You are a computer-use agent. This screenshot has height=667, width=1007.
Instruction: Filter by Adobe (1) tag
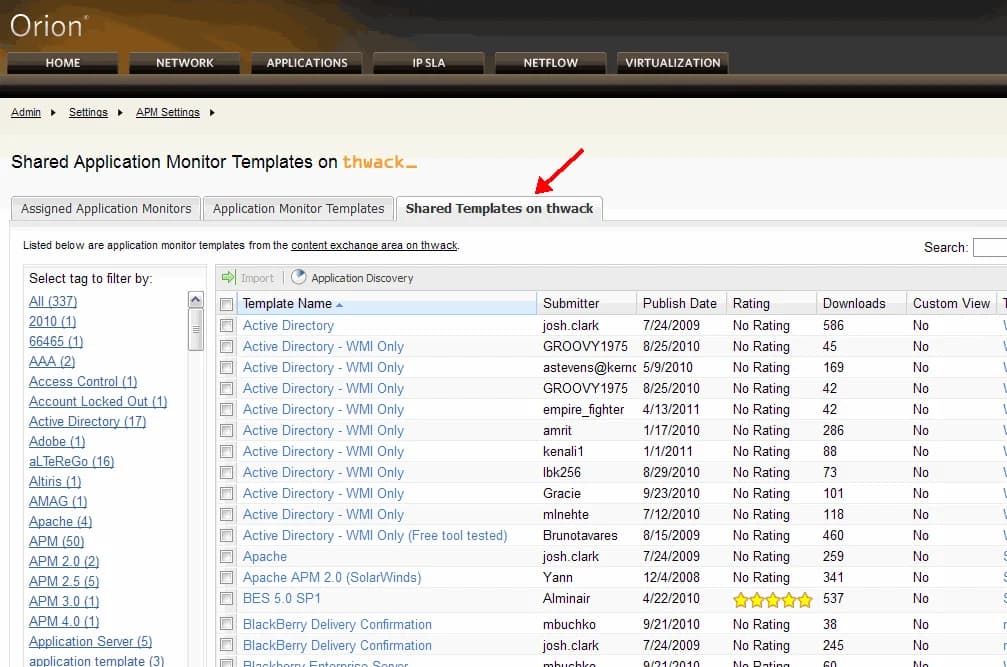[x=57, y=442]
